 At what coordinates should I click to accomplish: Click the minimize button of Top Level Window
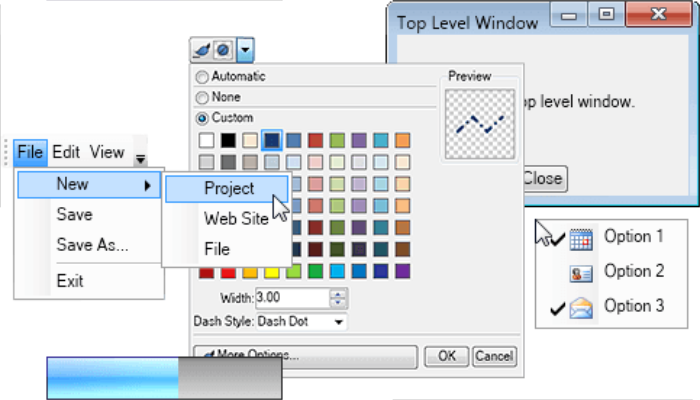coord(569,15)
